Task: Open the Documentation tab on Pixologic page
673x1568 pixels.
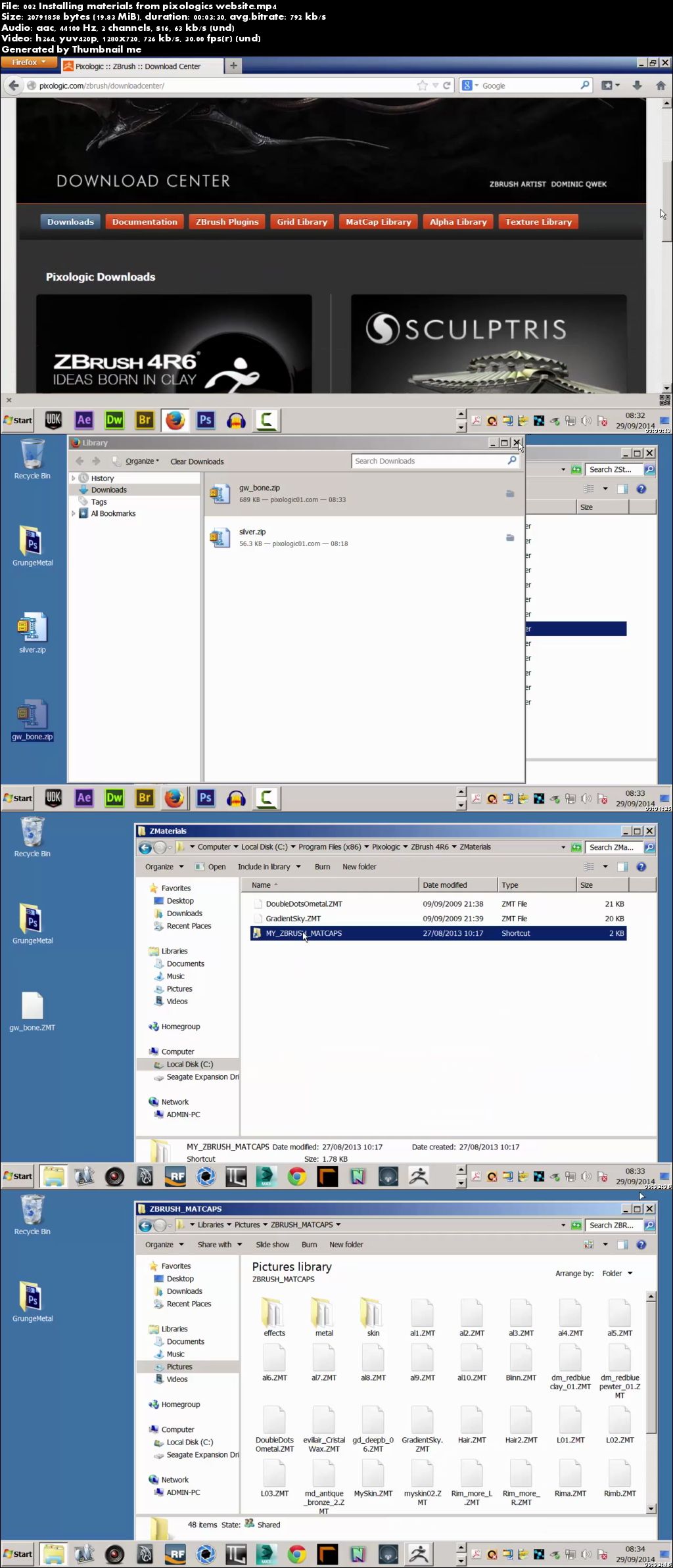Action: [145, 222]
